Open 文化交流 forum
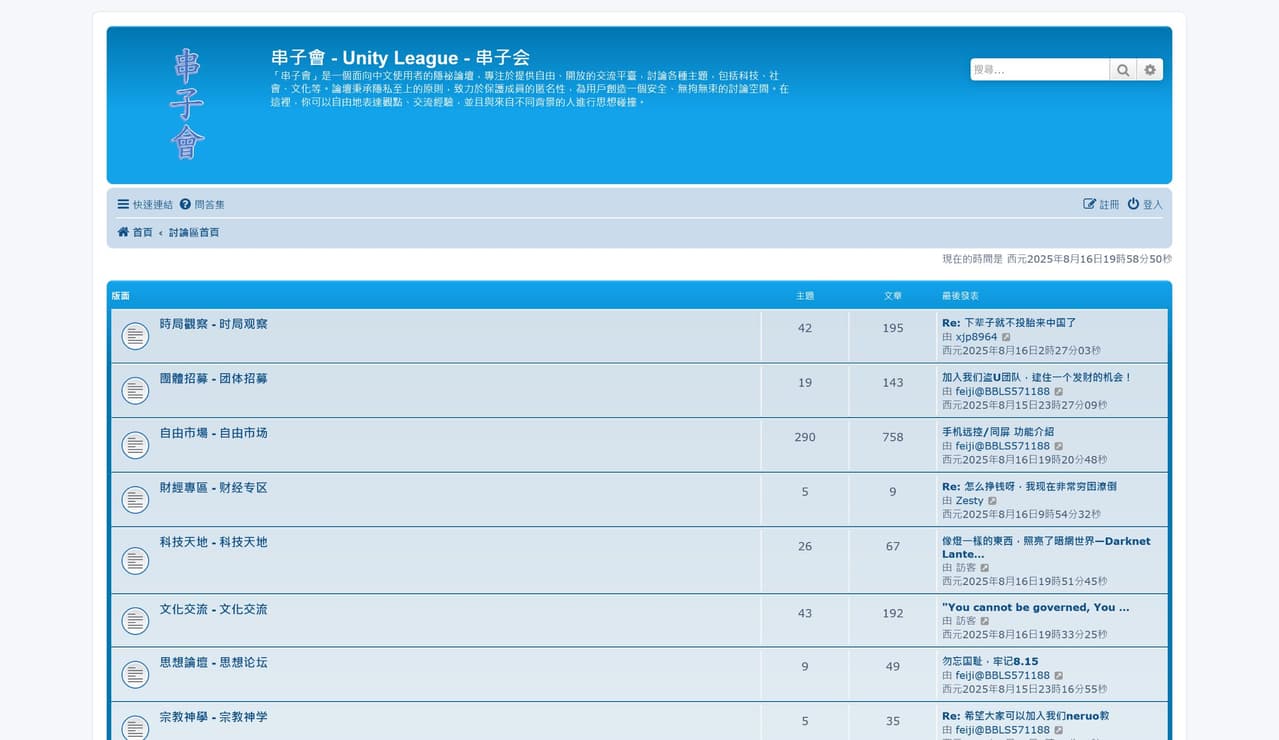 (x=214, y=609)
